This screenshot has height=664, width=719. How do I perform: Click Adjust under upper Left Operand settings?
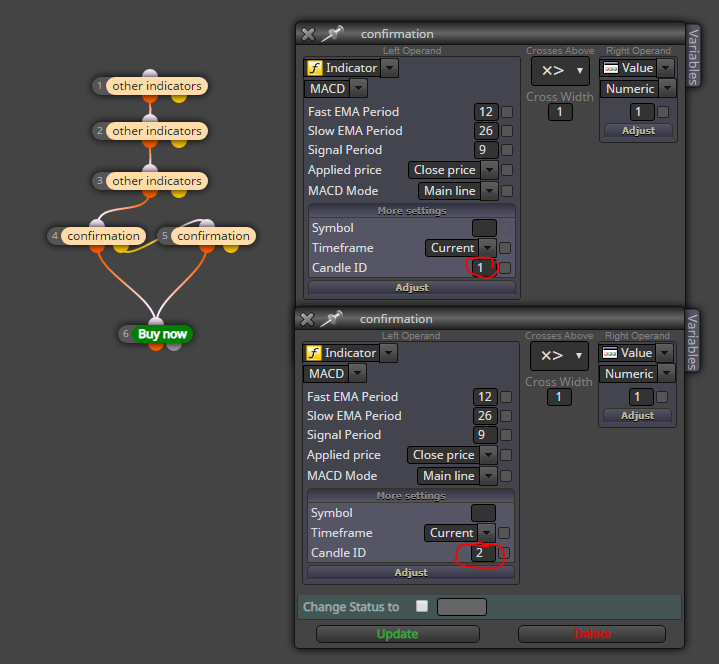pyautogui.click(x=412, y=288)
